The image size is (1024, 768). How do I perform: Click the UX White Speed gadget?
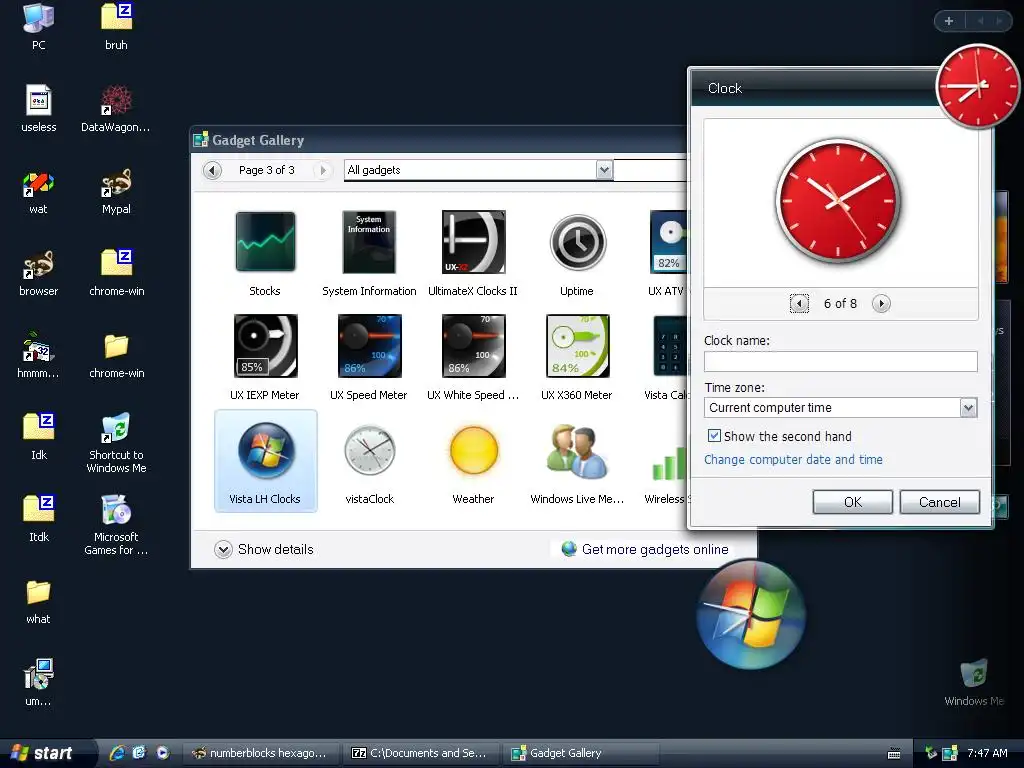click(473, 346)
